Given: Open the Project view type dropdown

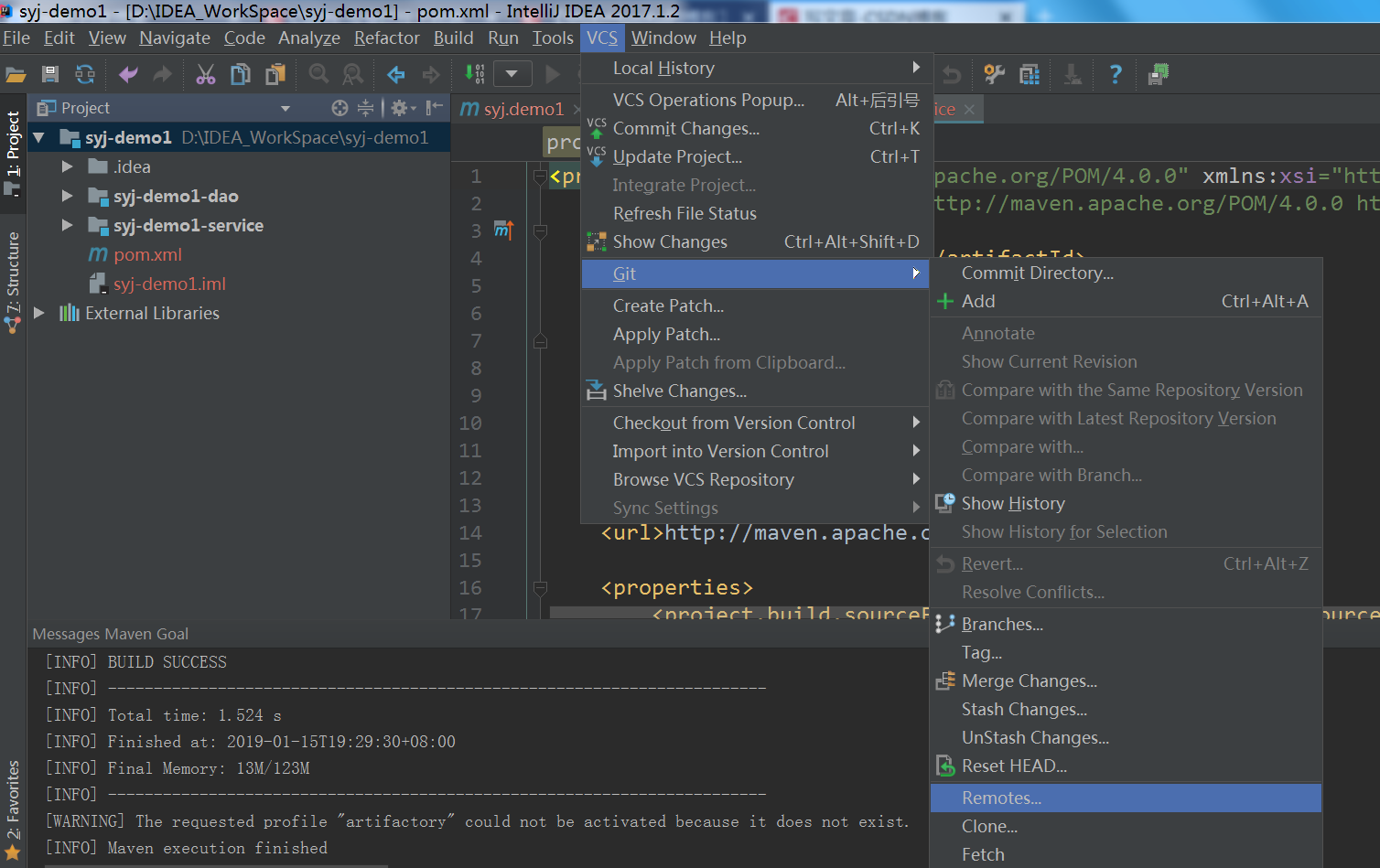Looking at the screenshot, I should pyautogui.click(x=286, y=108).
